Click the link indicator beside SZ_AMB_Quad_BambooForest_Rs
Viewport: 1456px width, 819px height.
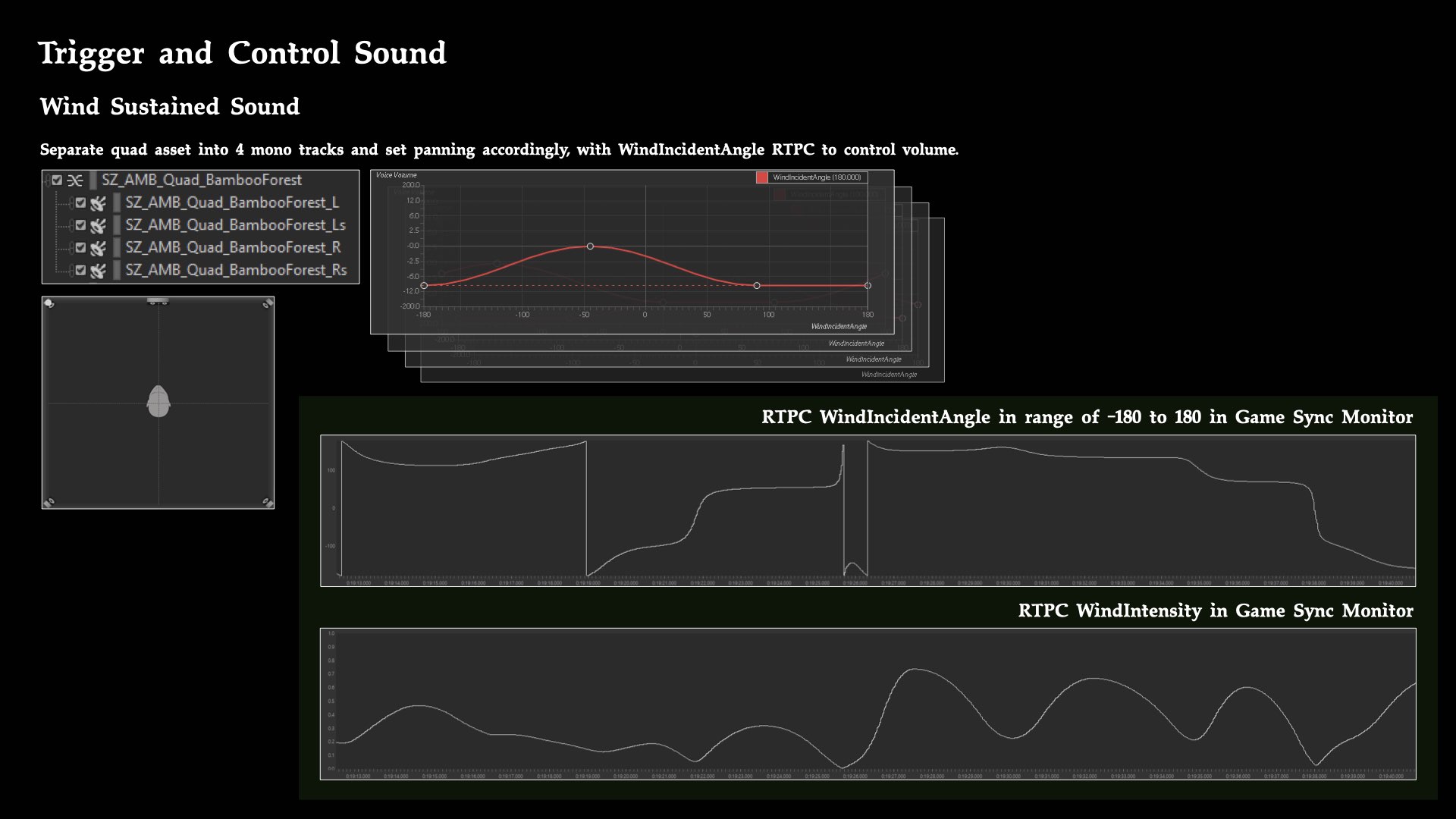click(x=71, y=271)
